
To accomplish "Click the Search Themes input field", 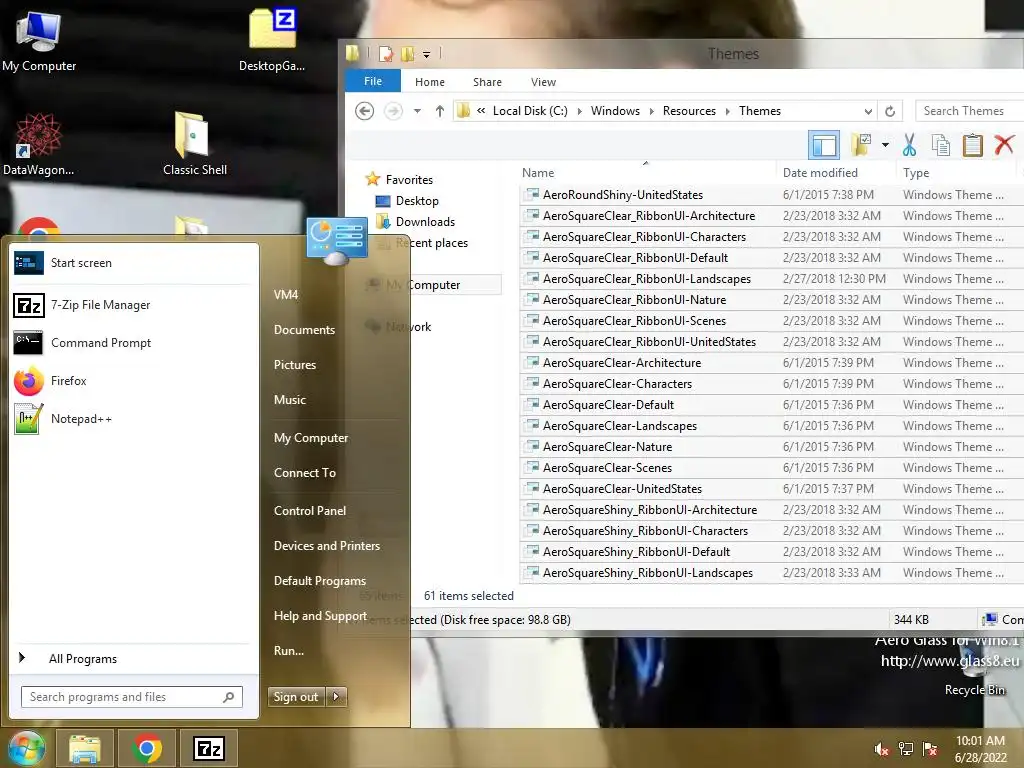I will point(969,111).
